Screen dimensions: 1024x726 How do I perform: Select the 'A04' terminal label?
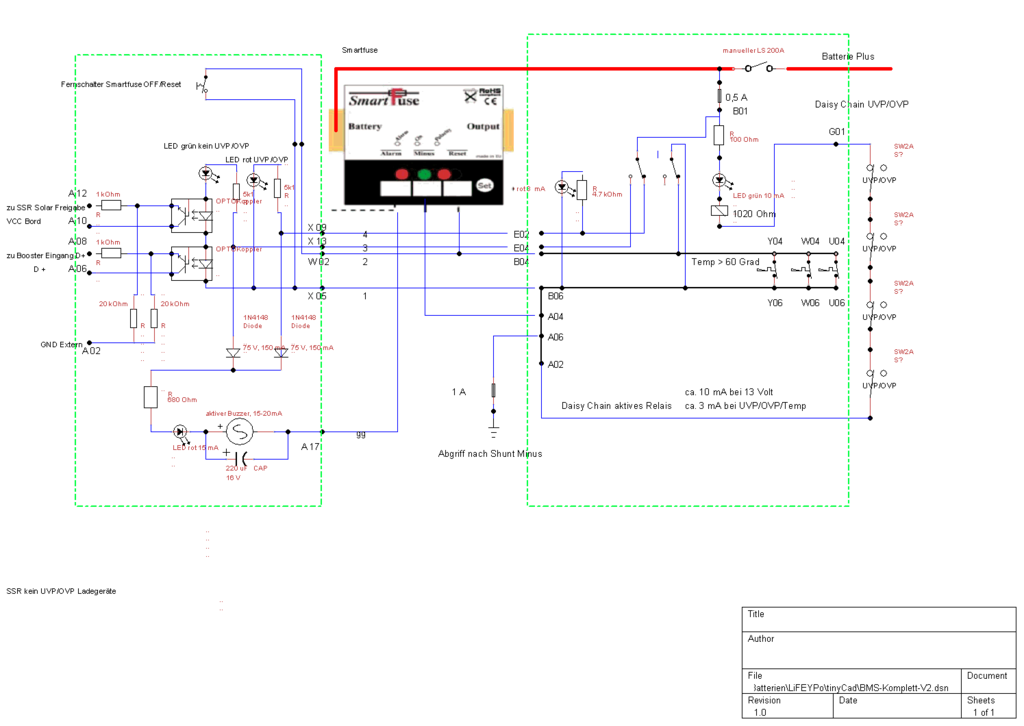tap(555, 317)
